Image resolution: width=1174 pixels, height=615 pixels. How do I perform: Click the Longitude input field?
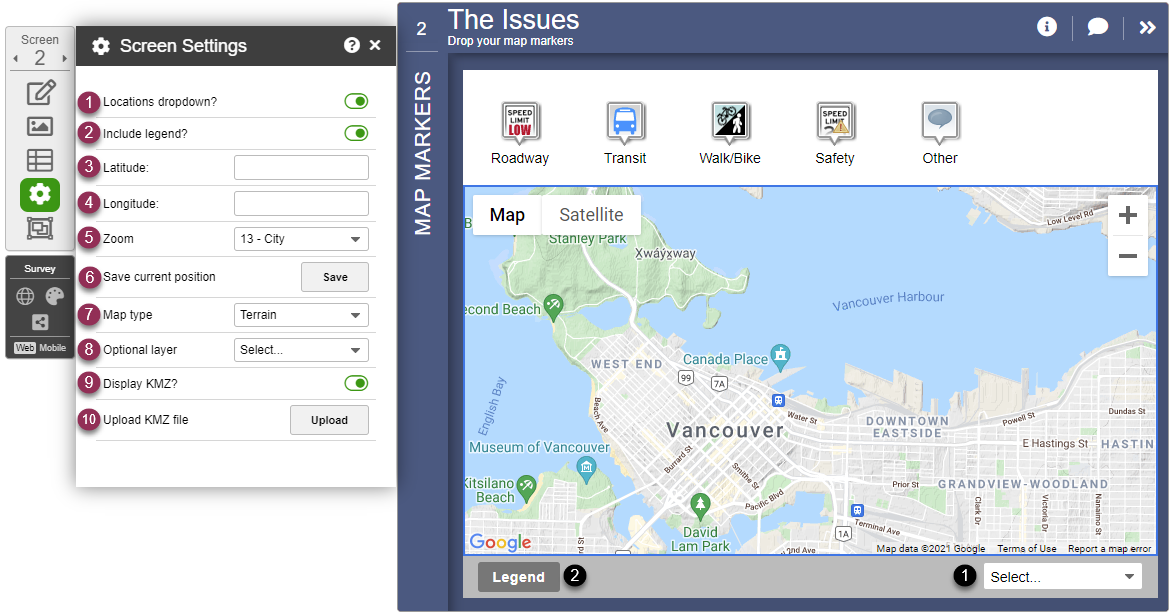coord(301,204)
